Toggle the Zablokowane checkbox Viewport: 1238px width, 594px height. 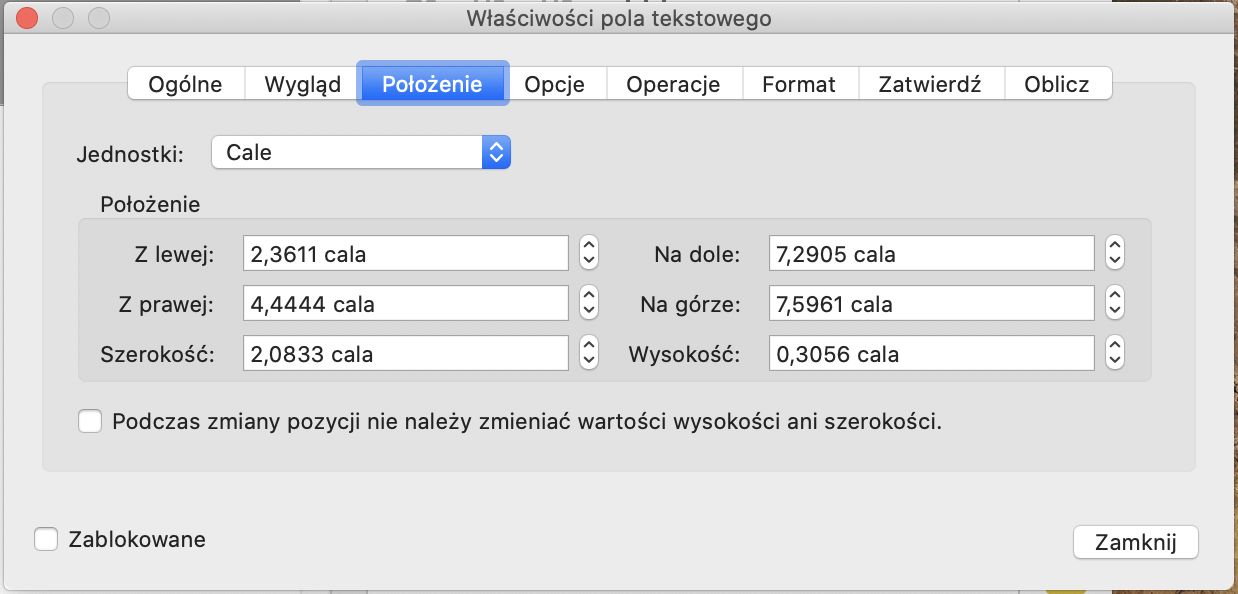(x=45, y=539)
